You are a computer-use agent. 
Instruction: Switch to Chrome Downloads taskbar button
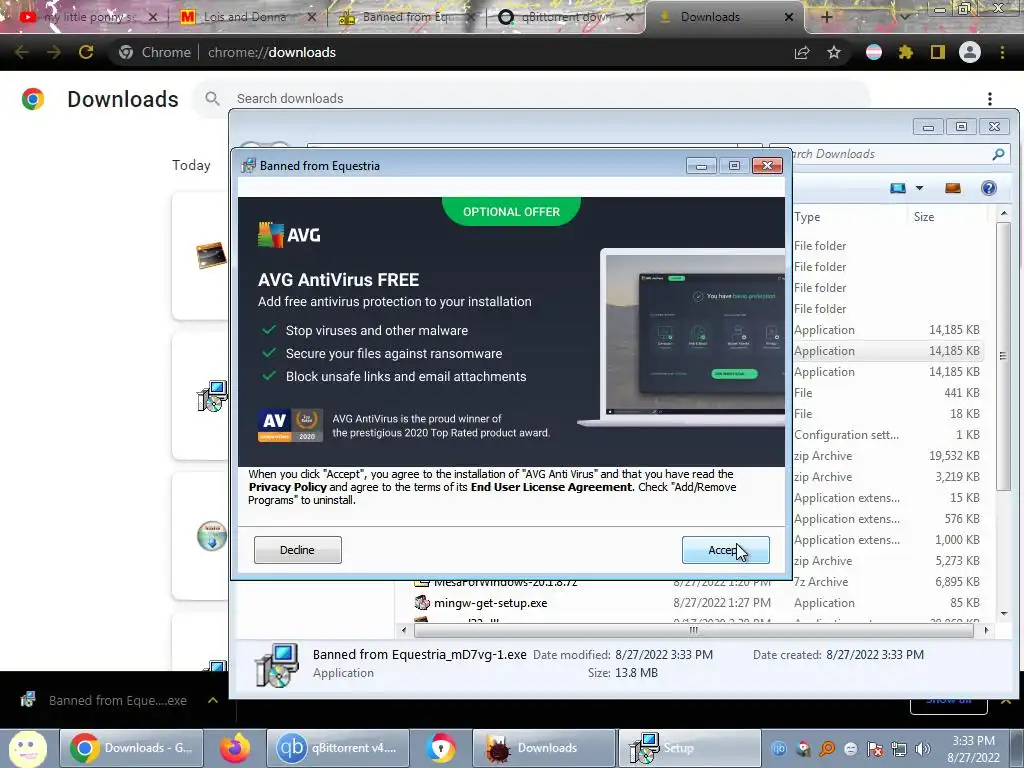(x=131, y=748)
